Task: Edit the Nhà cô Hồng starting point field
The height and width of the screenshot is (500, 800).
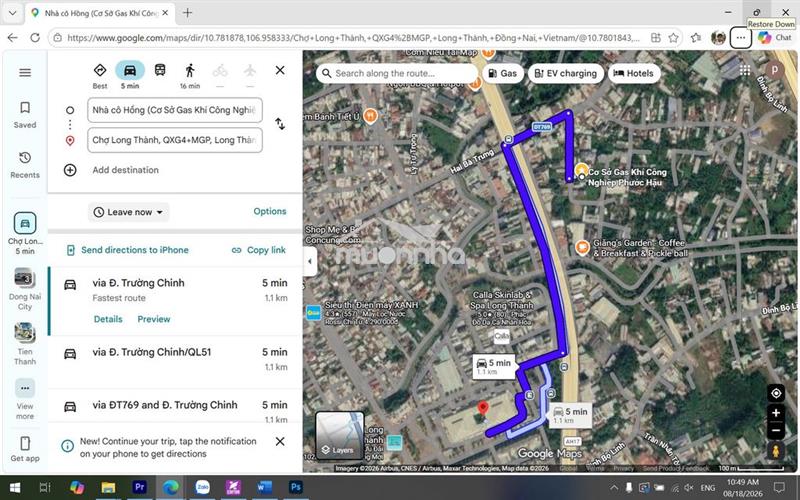Action: point(174,110)
